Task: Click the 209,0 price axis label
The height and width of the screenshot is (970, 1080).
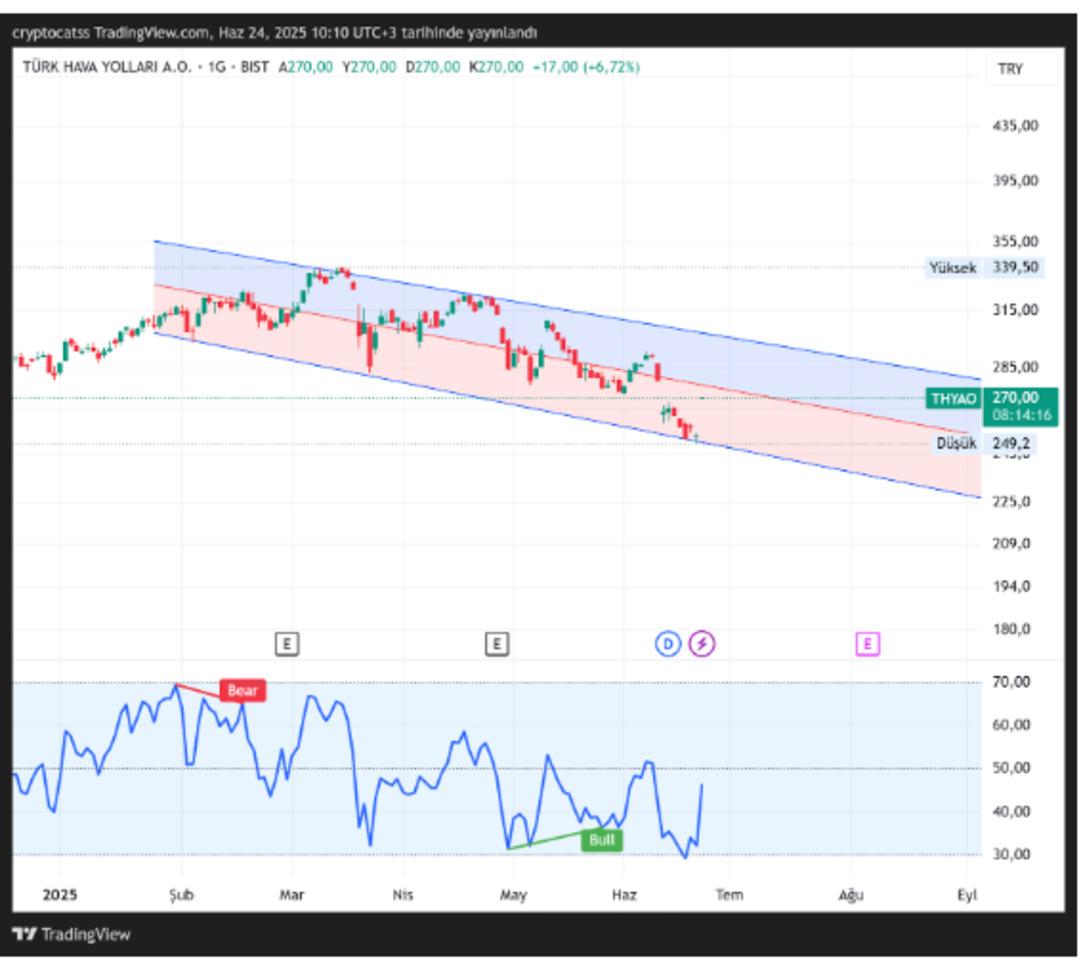Action: (1011, 544)
